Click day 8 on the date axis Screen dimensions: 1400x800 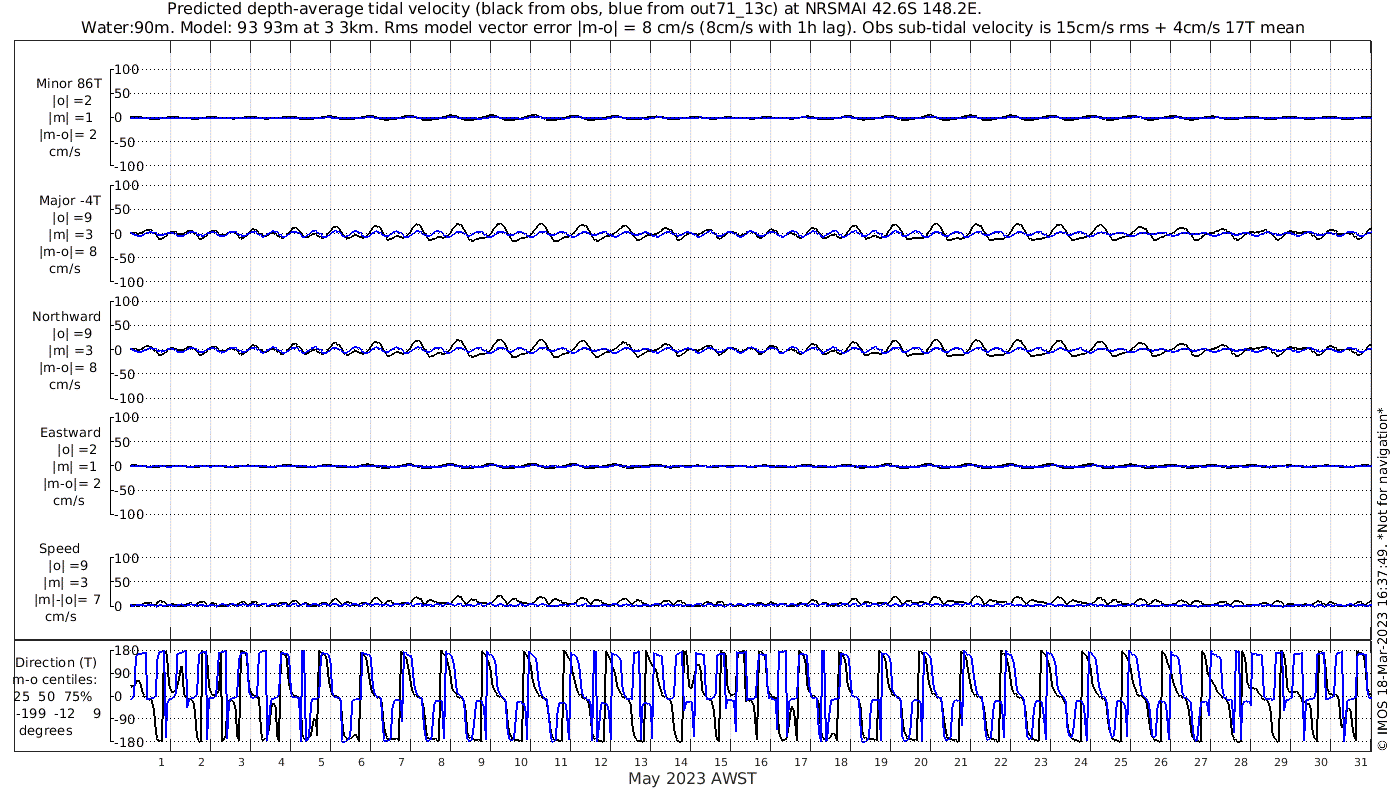coord(441,762)
